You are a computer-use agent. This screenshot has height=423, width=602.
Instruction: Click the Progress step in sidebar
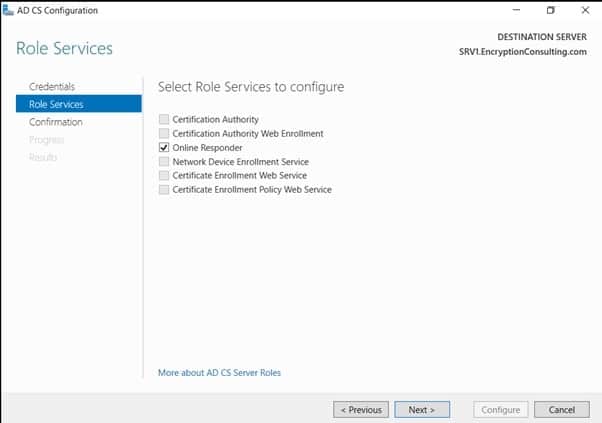tap(46, 140)
